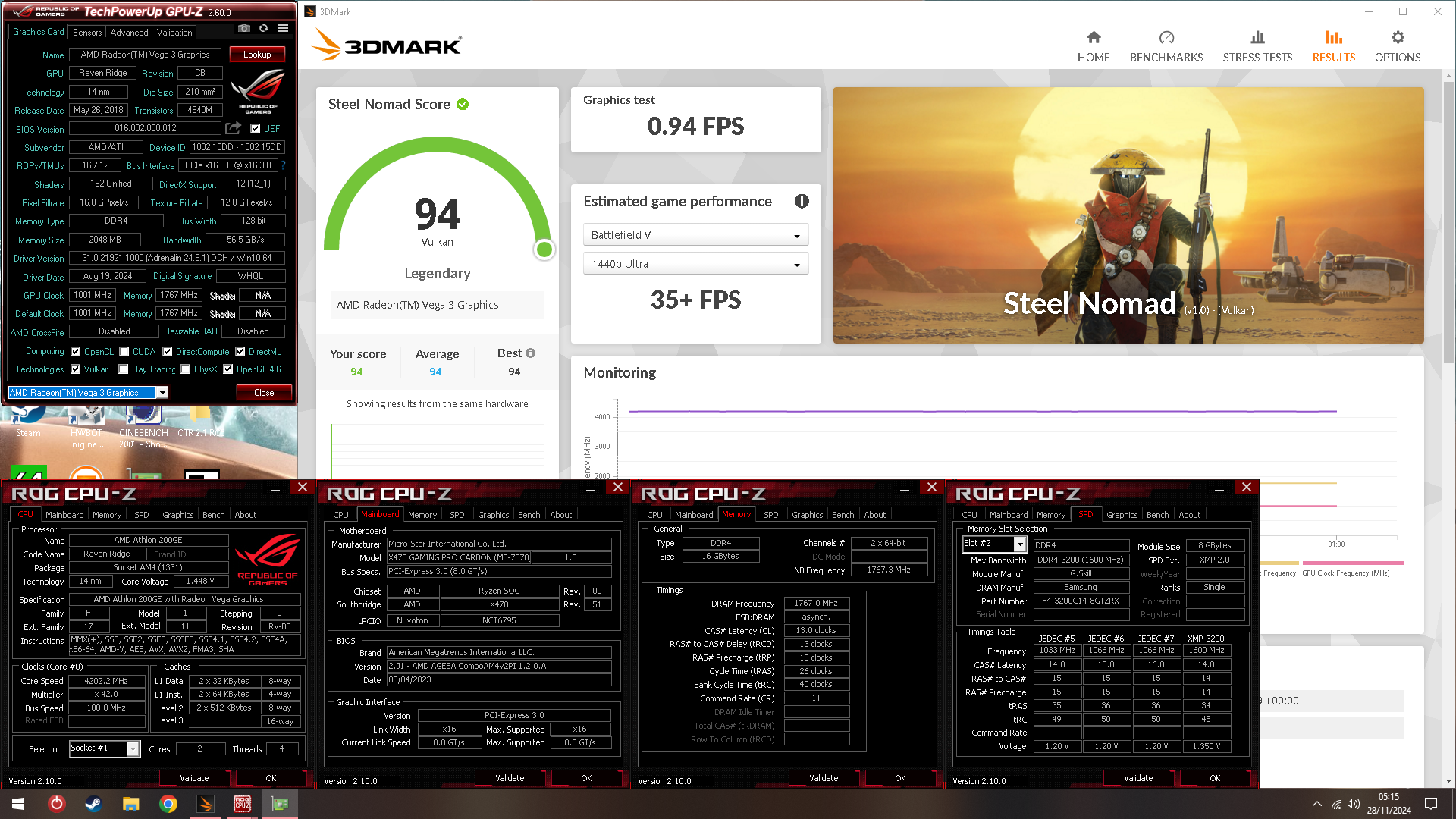The height and width of the screenshot is (819, 1456).
Task: Toggle the DirectML checkbox
Action: (240, 352)
